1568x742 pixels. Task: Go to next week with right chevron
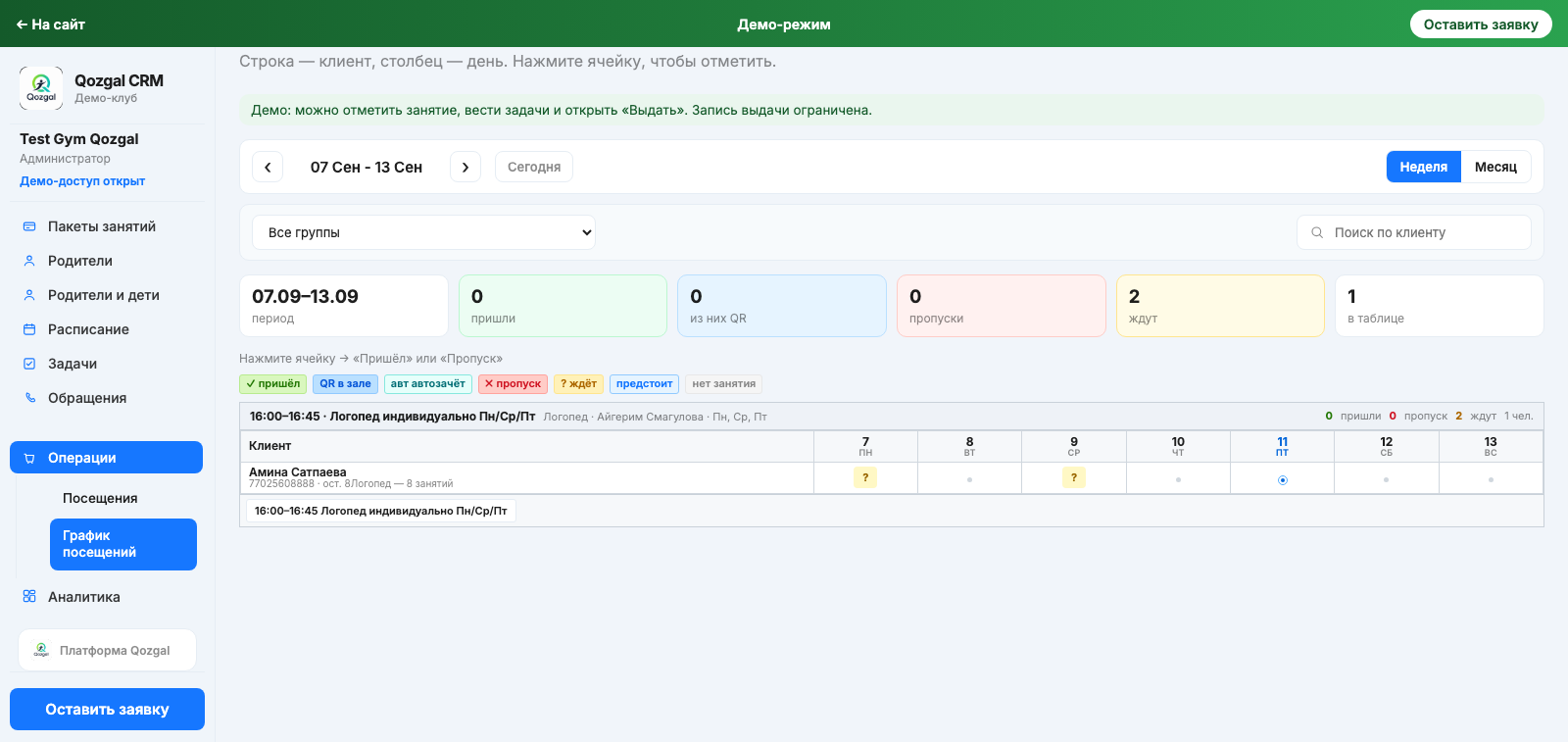[x=465, y=167]
